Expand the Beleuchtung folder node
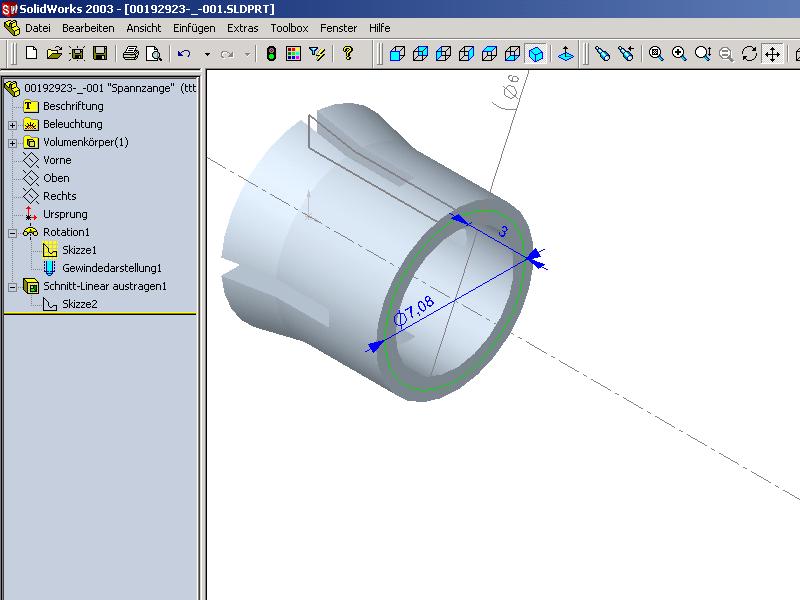The height and width of the screenshot is (600, 800). (x=12, y=125)
